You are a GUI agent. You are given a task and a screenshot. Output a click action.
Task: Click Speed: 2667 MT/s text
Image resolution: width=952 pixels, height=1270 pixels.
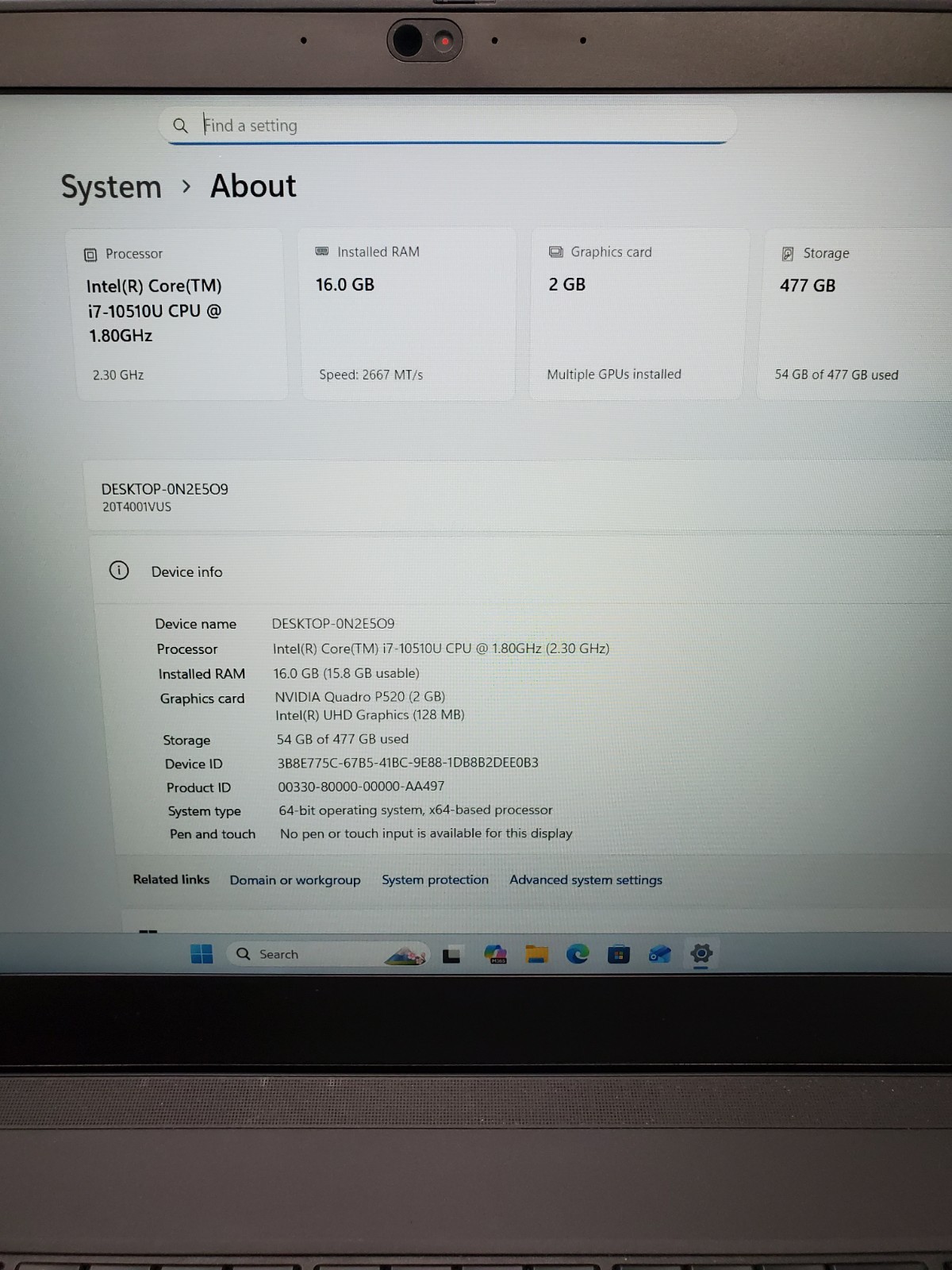[370, 375]
